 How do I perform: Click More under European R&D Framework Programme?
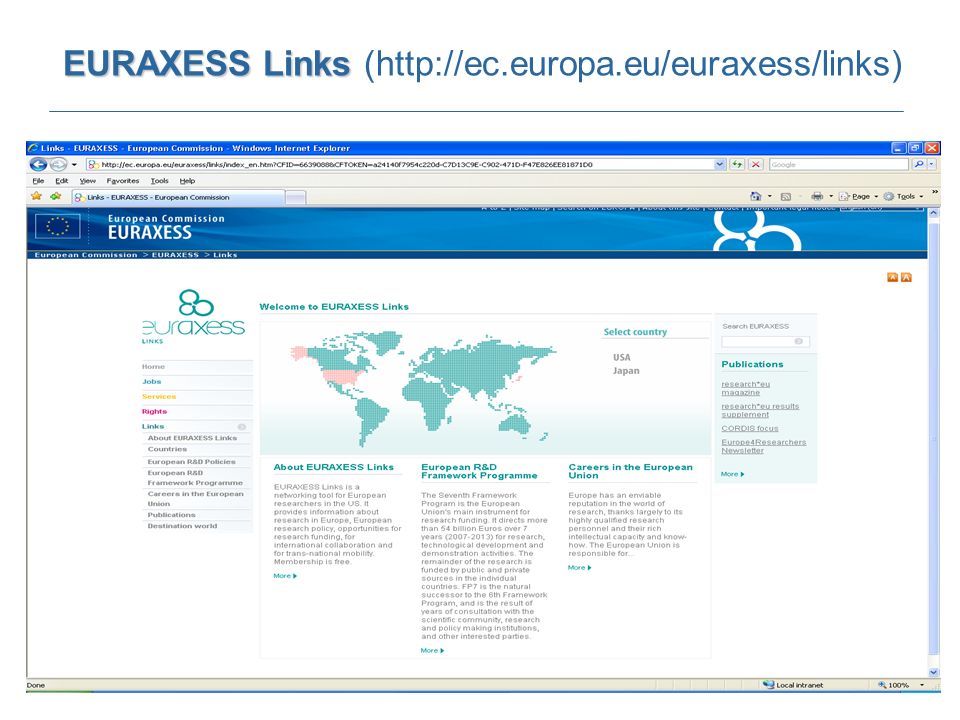point(432,651)
